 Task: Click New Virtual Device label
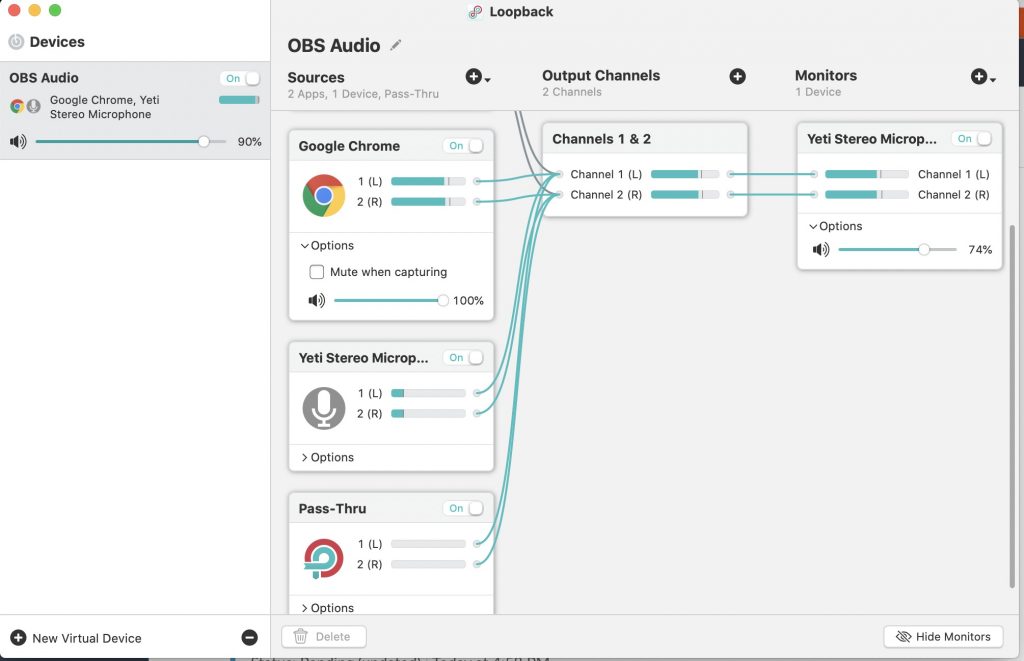pyautogui.click(x=87, y=638)
